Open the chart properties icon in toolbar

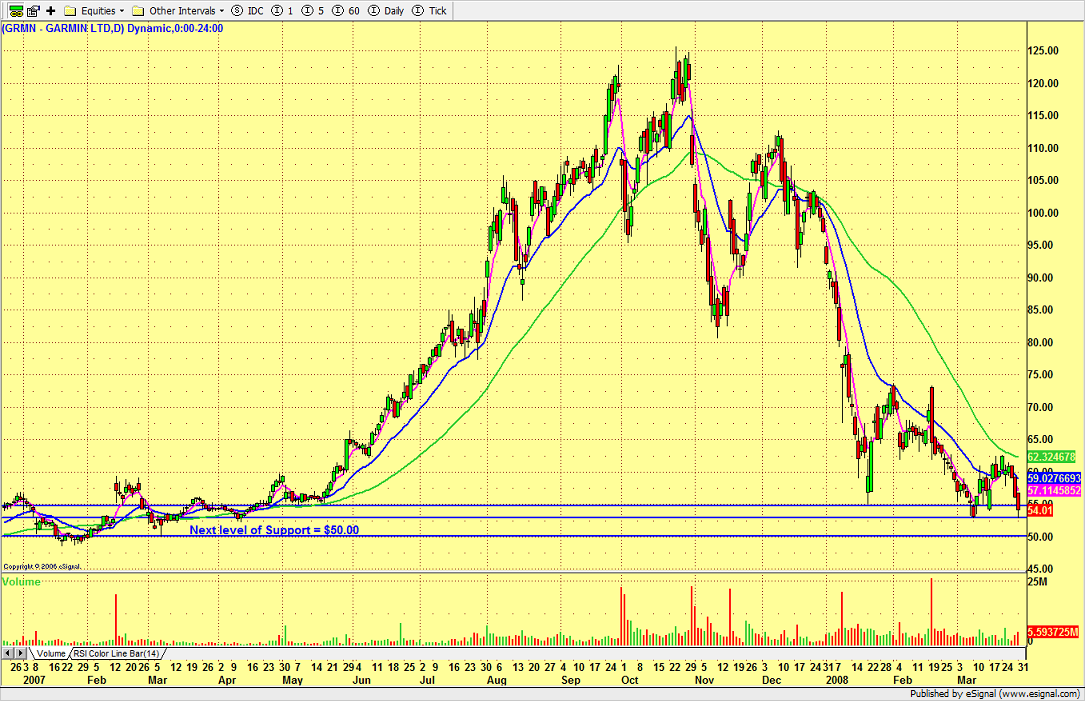(33, 10)
